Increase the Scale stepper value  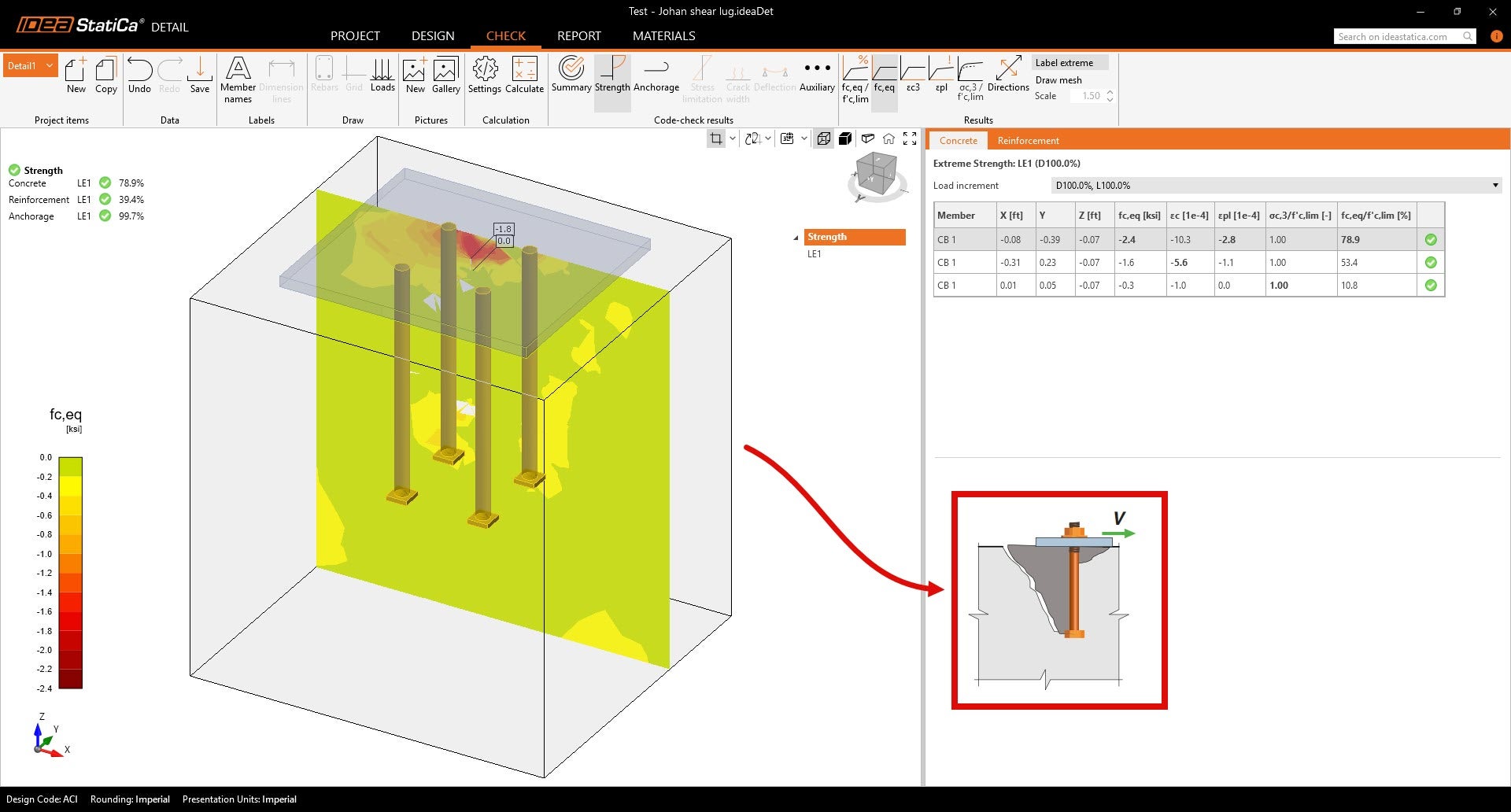(x=1110, y=92)
